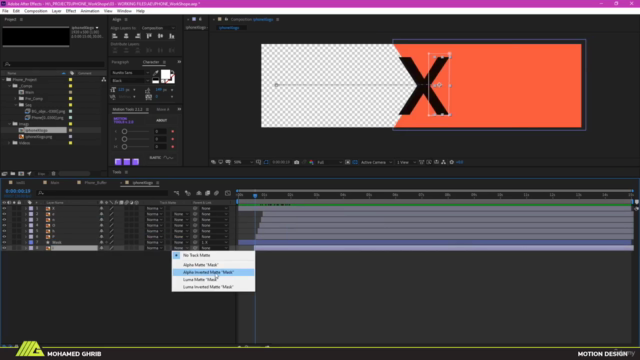This screenshot has height=360, width=640.
Task: Toggle visibility of layer 4
Action: point(4,225)
